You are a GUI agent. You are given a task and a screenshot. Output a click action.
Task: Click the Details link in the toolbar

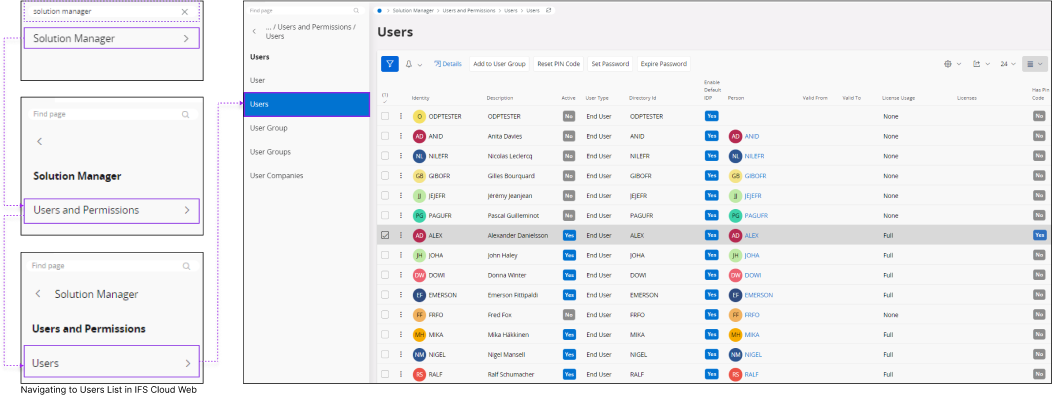[x=448, y=64]
